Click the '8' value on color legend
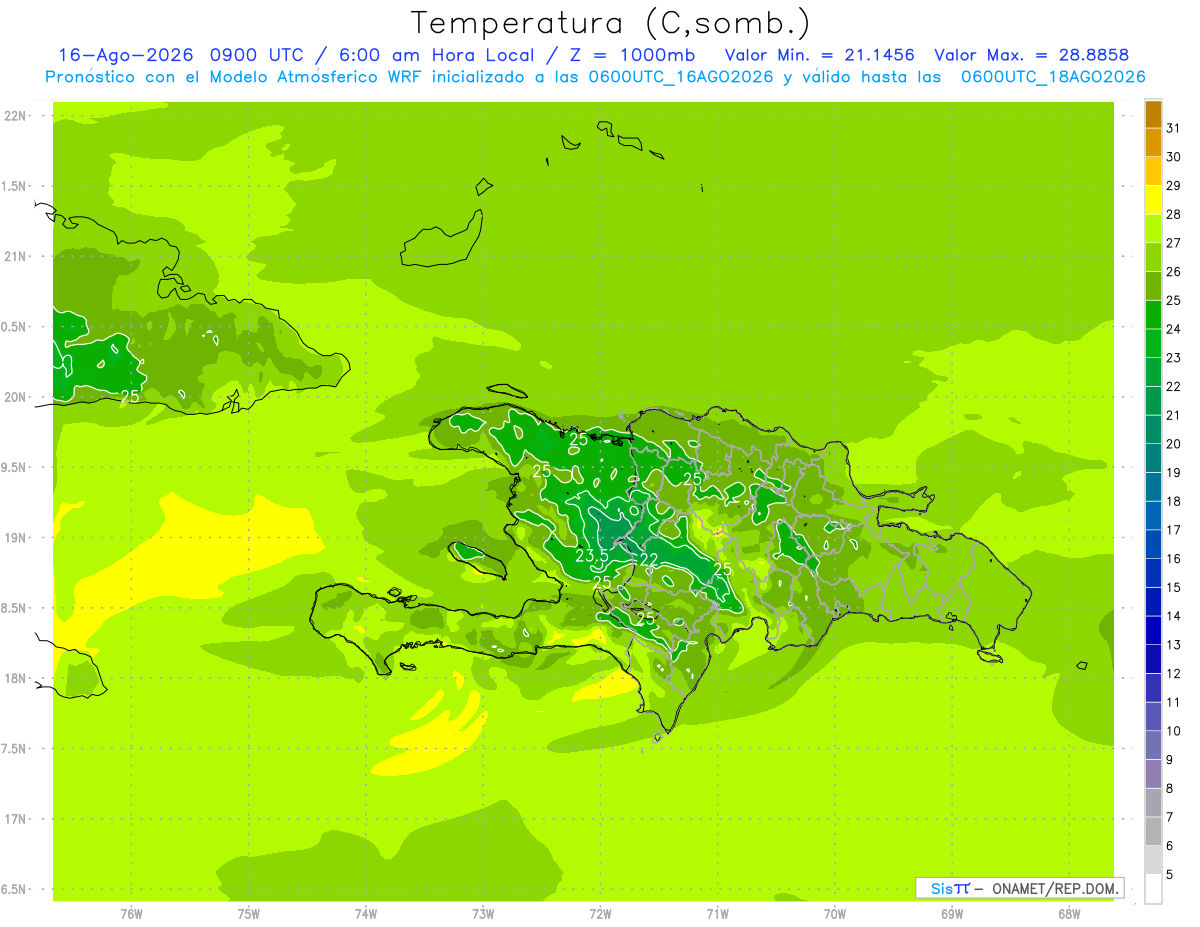This screenshot has width=1200, height=927. (1170, 788)
